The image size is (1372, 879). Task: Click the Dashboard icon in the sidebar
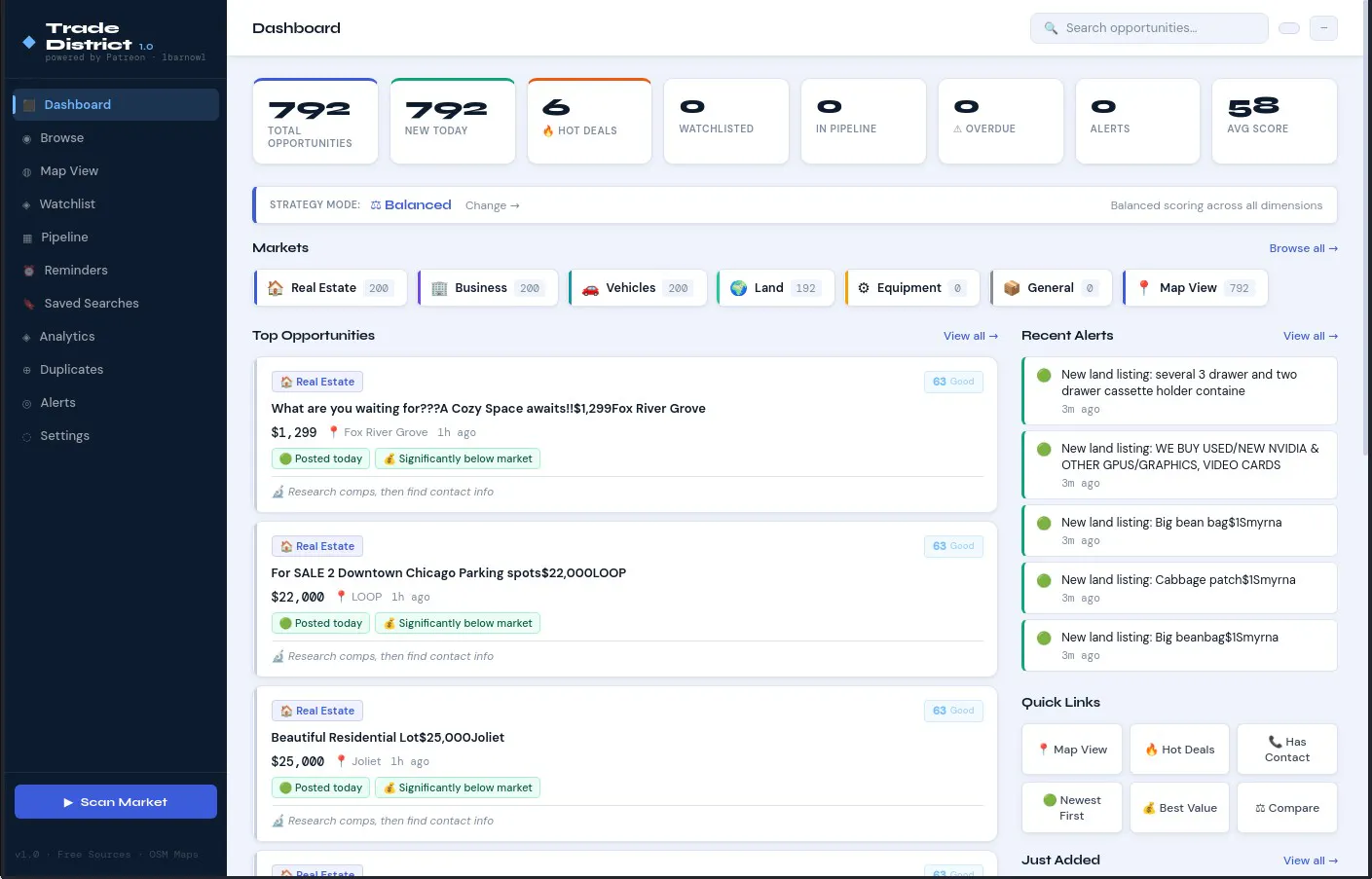pos(29,105)
